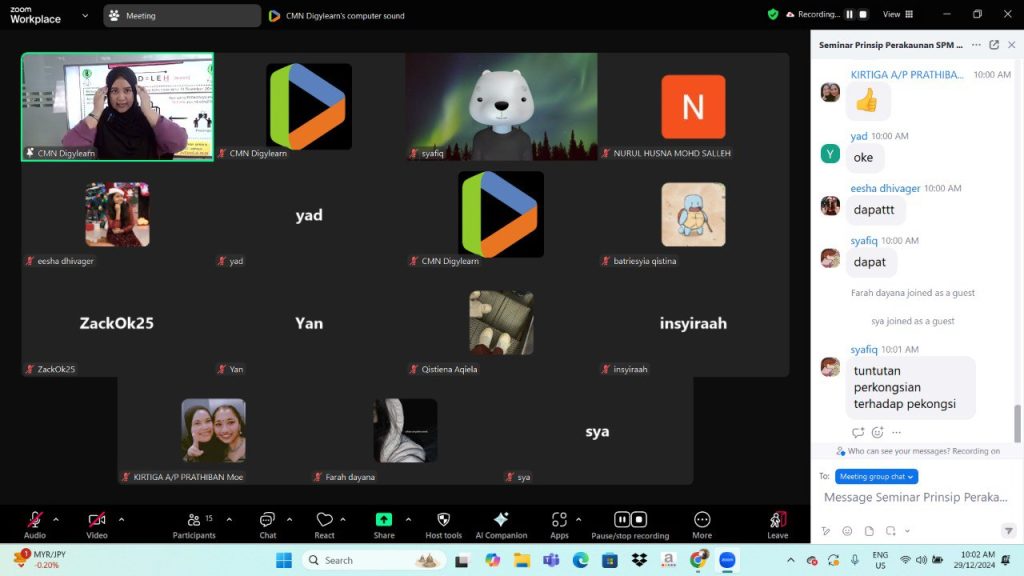The width and height of the screenshot is (1024, 576).
Task: Expand audio options arrow beside Audio
Action: [56, 519]
